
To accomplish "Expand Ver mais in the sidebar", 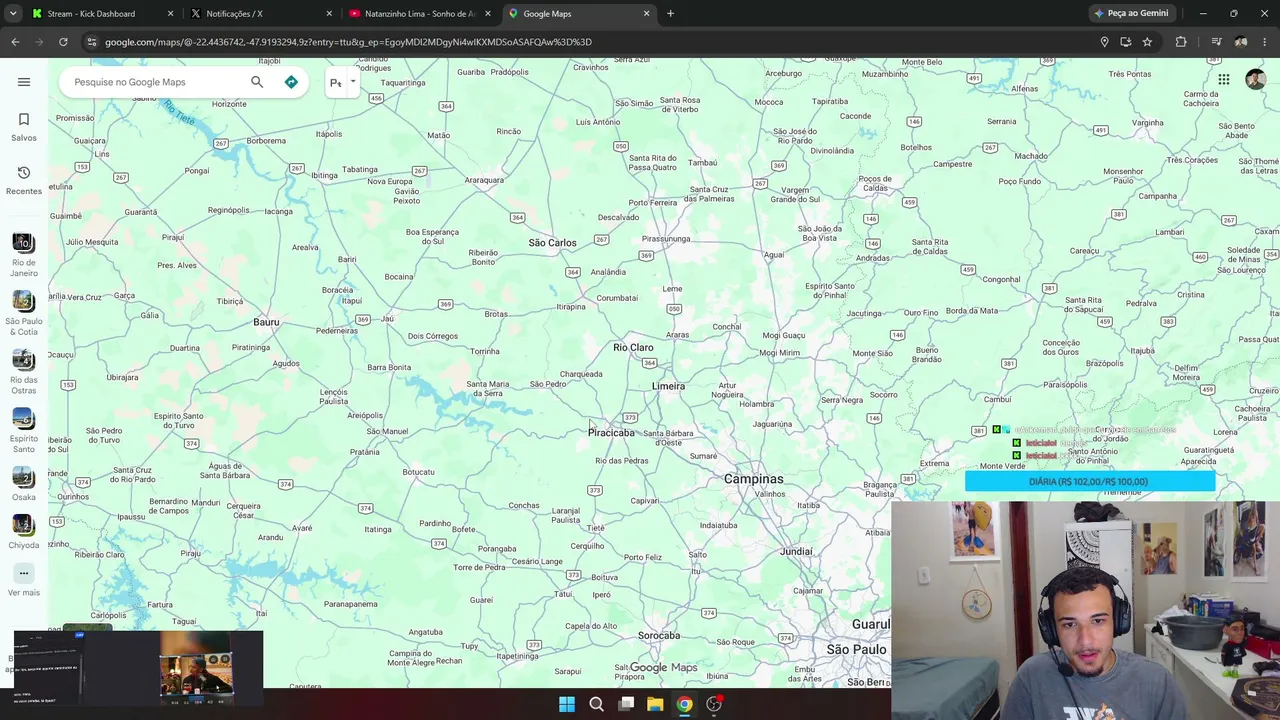I will point(24,580).
